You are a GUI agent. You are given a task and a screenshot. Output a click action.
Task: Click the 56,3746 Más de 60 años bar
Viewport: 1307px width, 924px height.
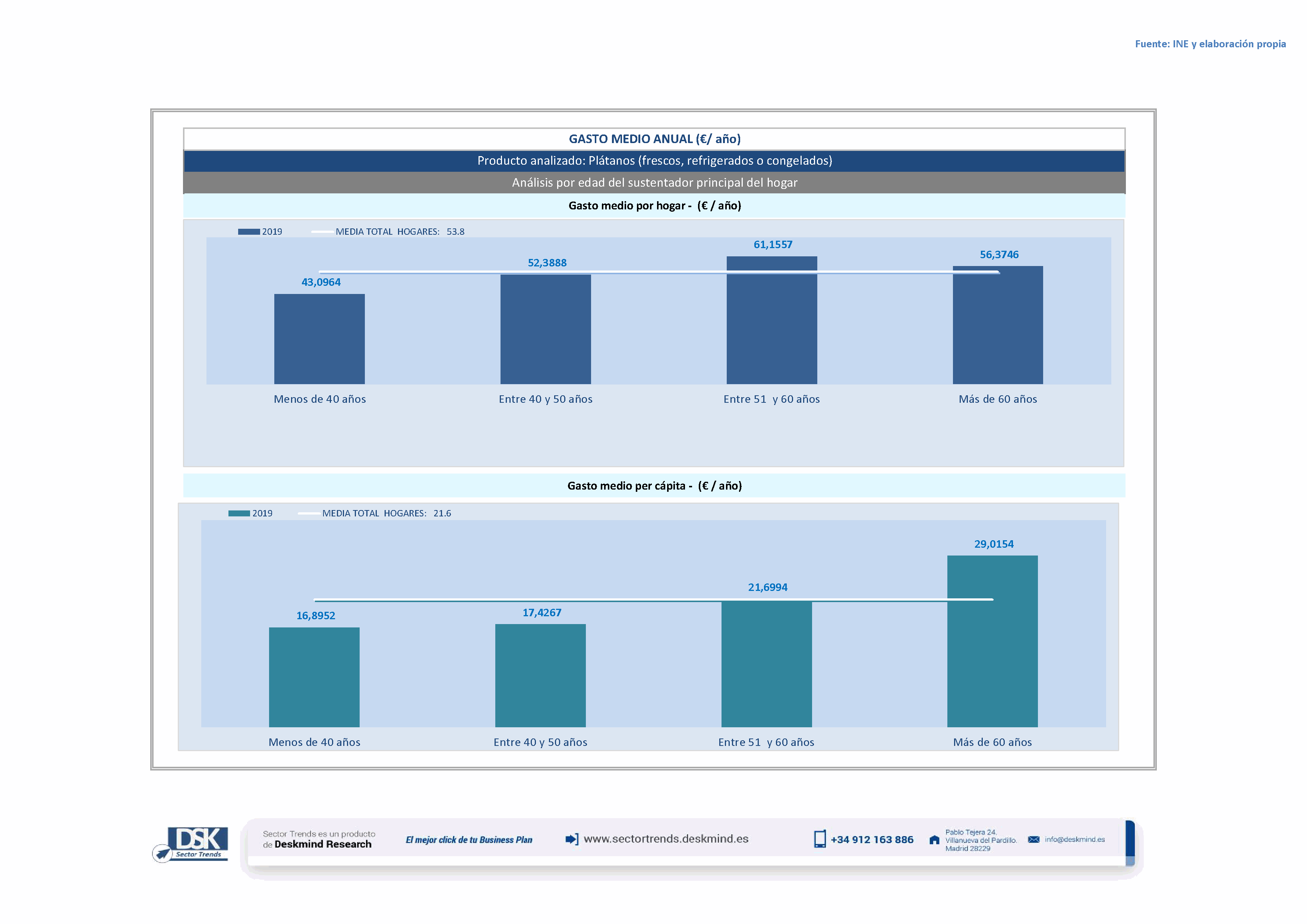(x=997, y=325)
